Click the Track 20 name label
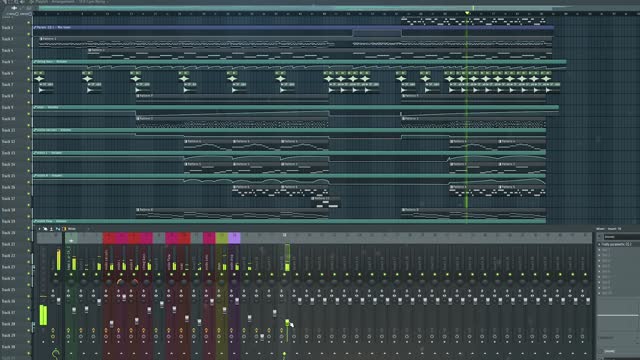 [x=8, y=233]
